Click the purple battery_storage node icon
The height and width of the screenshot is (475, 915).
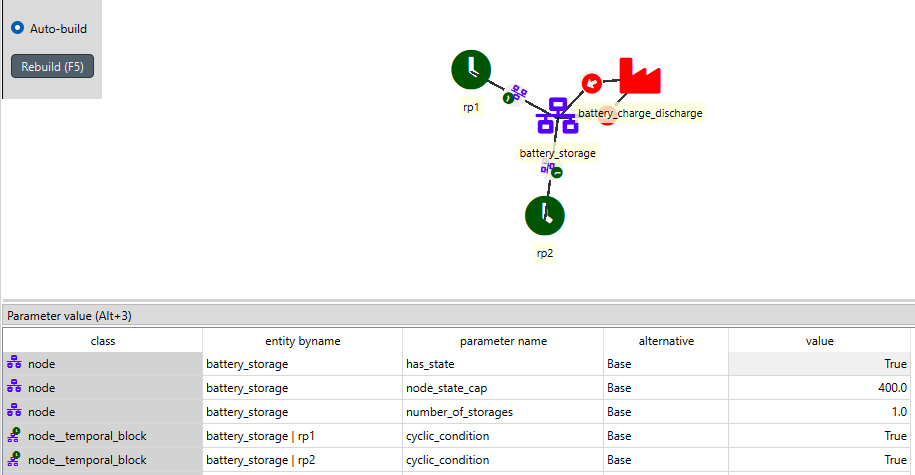coord(556,117)
